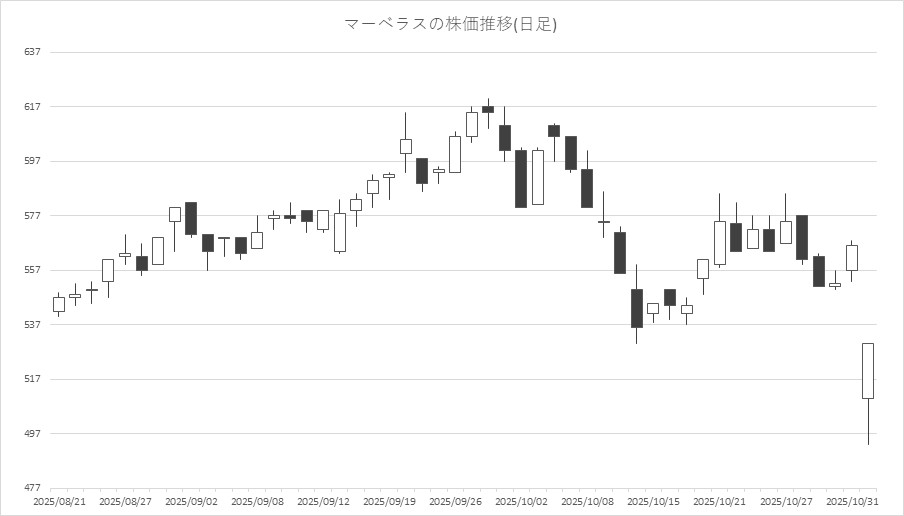Screen dimensions: 904x516
Task: Select the last white candlestick at far right
Action: point(868,371)
